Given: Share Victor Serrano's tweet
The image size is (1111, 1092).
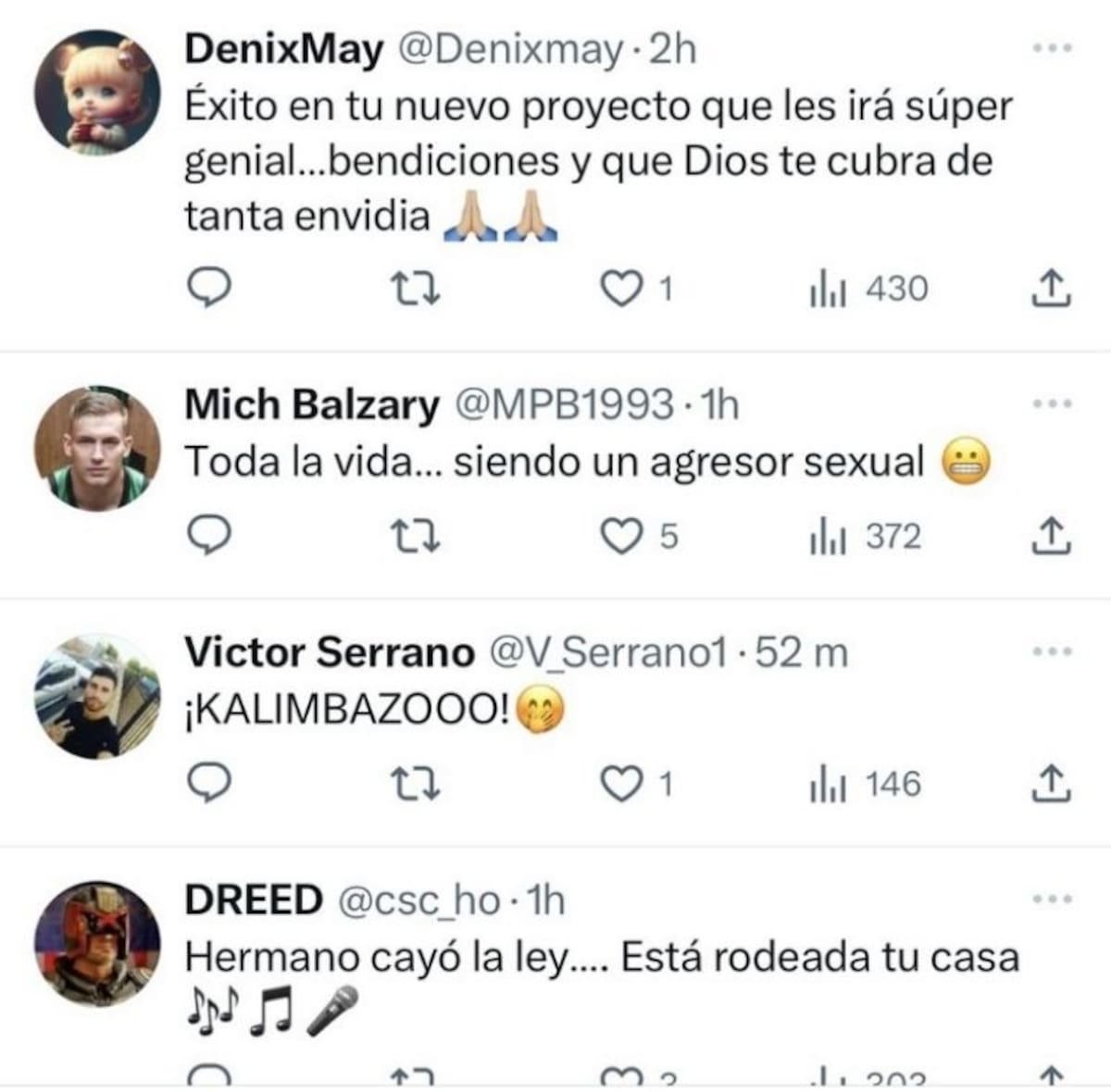Looking at the screenshot, I should click(1051, 784).
